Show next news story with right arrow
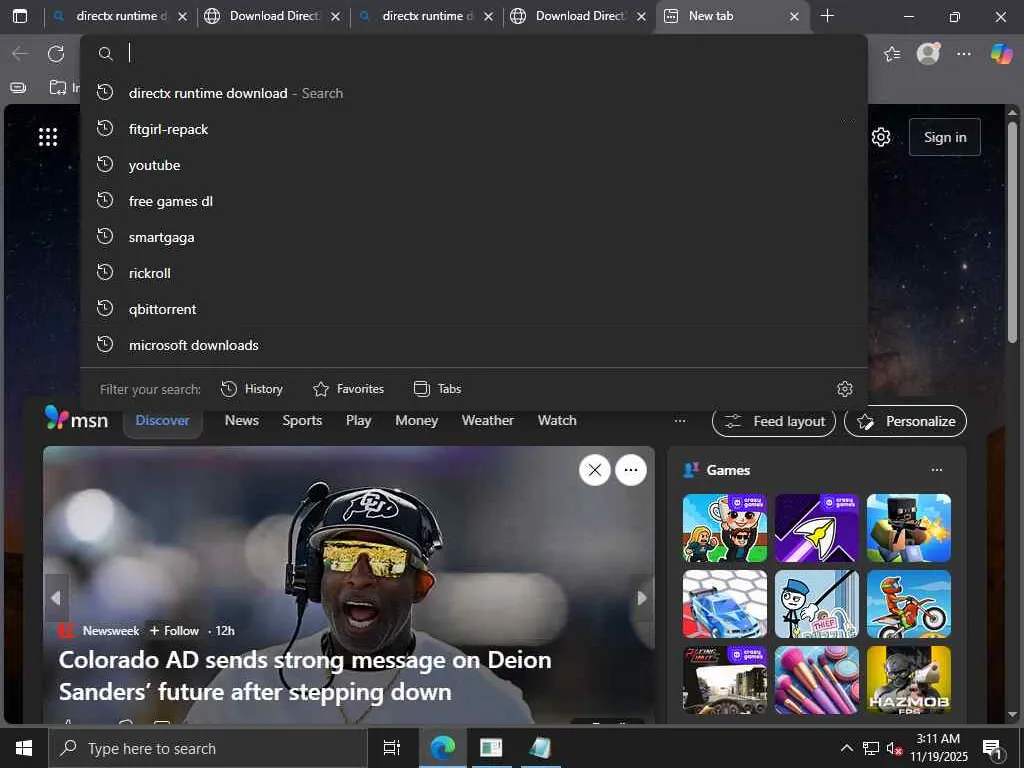The width and height of the screenshot is (1024, 768). pos(643,598)
